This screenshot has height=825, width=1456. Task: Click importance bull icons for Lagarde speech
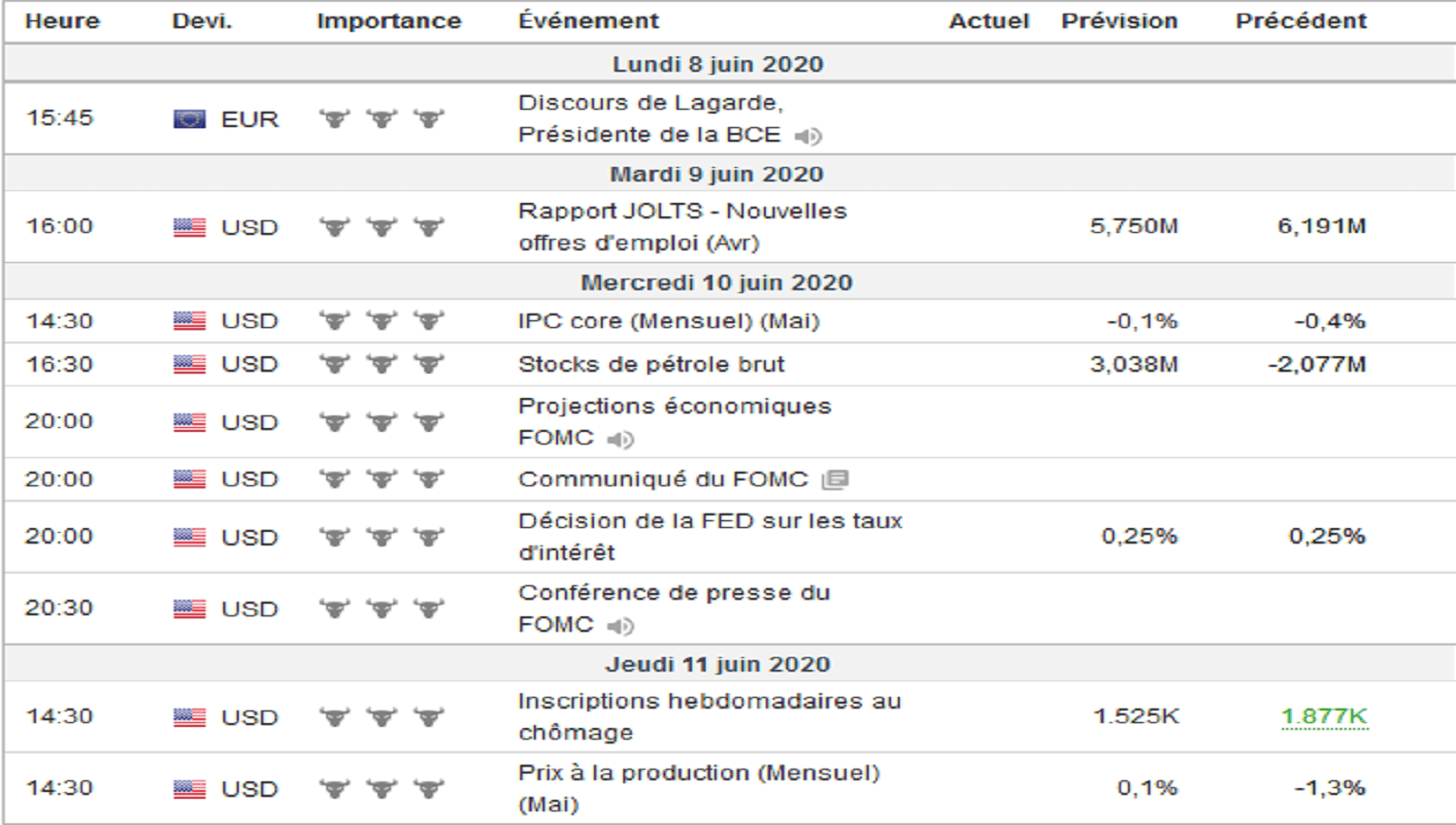[x=381, y=119]
